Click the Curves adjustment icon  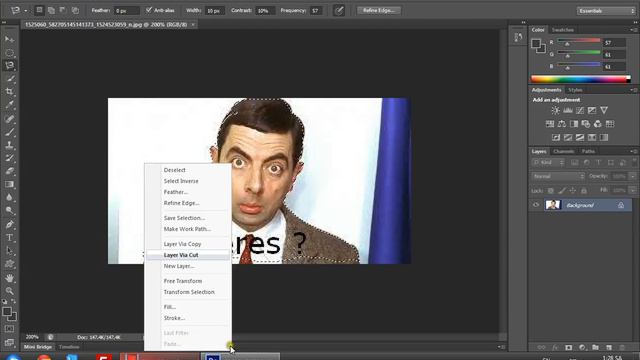580,110
